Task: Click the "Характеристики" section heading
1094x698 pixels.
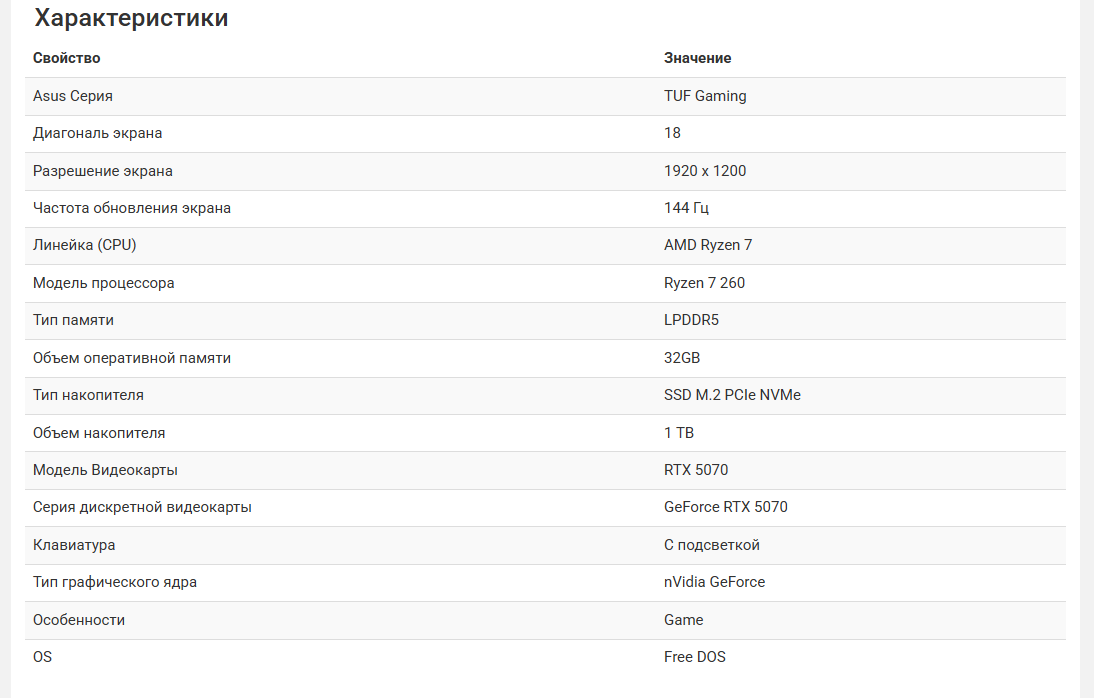Action: tap(131, 18)
